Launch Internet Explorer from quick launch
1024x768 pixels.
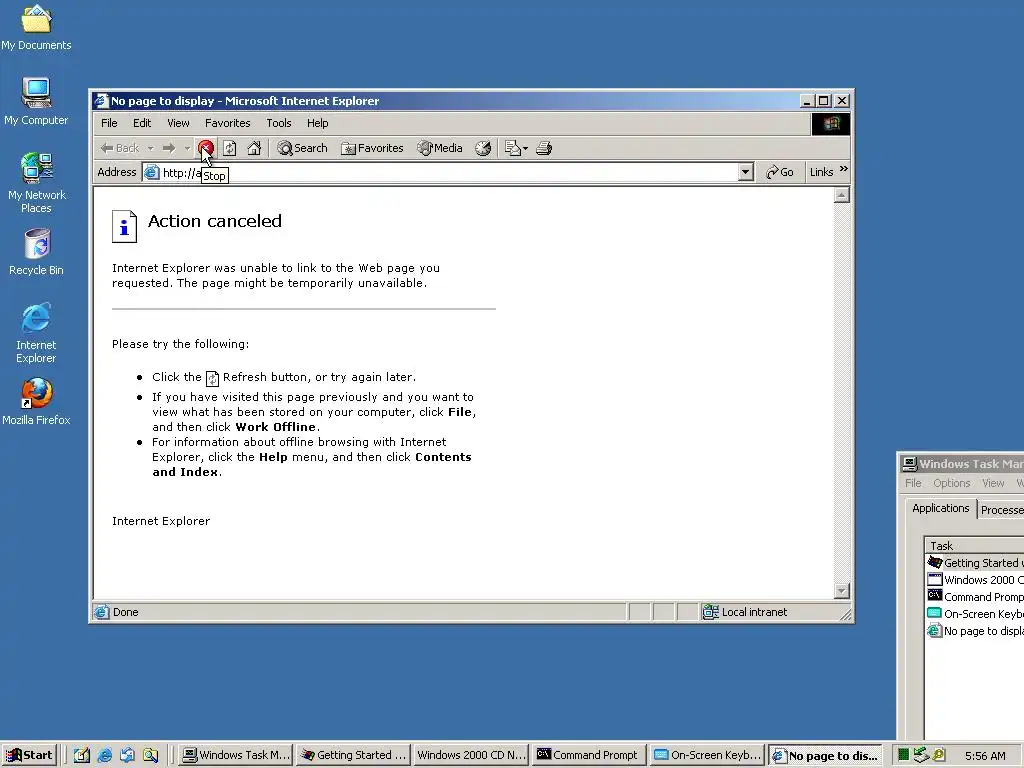pos(104,755)
